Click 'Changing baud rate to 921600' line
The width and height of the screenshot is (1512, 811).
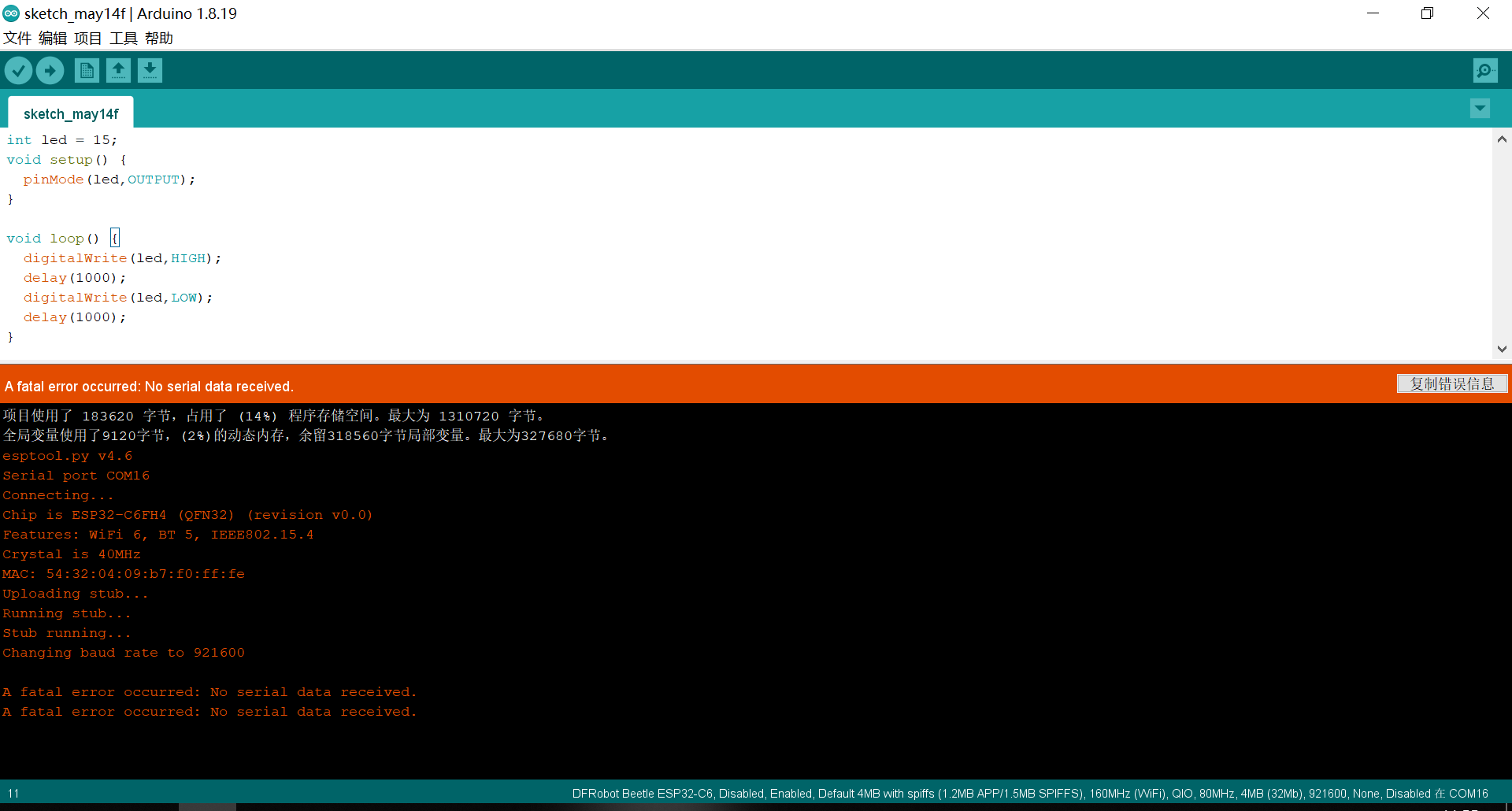pos(124,653)
